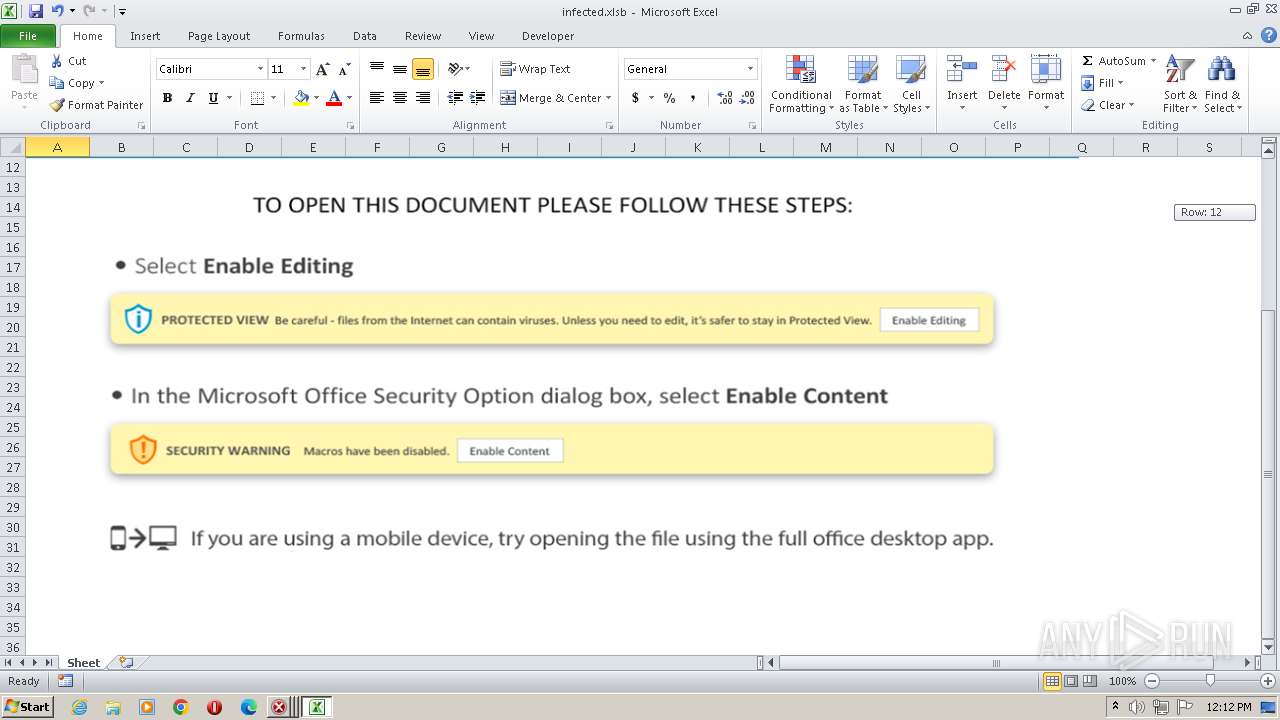Select row header 20

click(x=13, y=327)
